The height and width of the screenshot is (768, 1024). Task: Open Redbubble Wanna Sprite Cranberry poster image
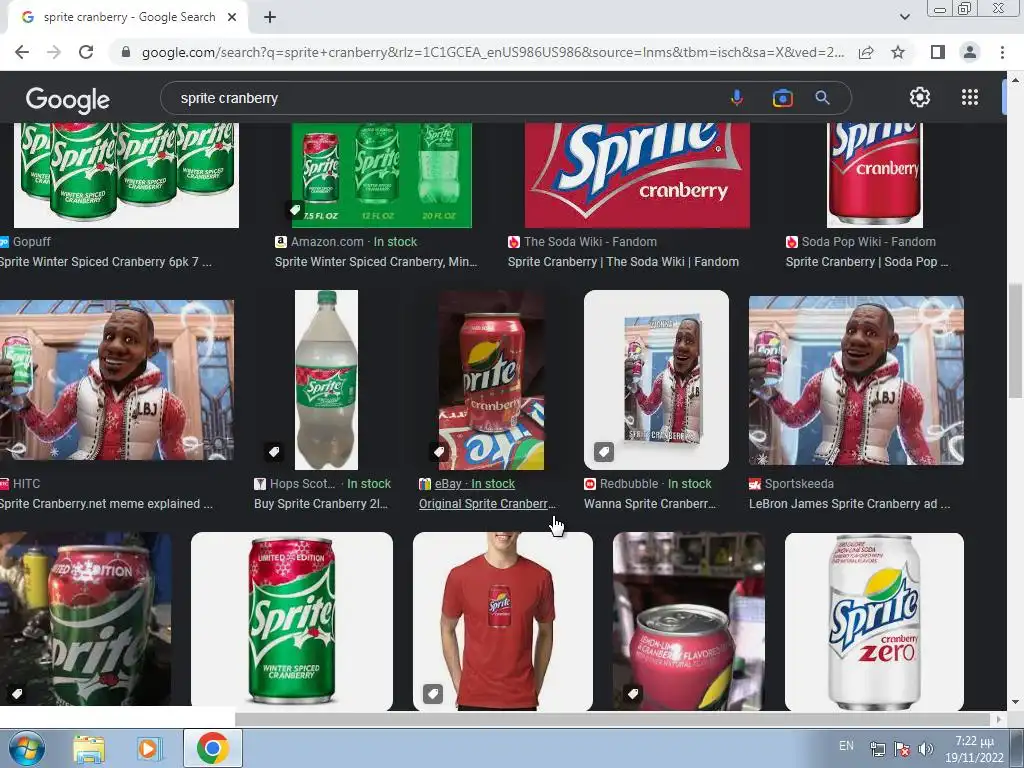pos(656,380)
